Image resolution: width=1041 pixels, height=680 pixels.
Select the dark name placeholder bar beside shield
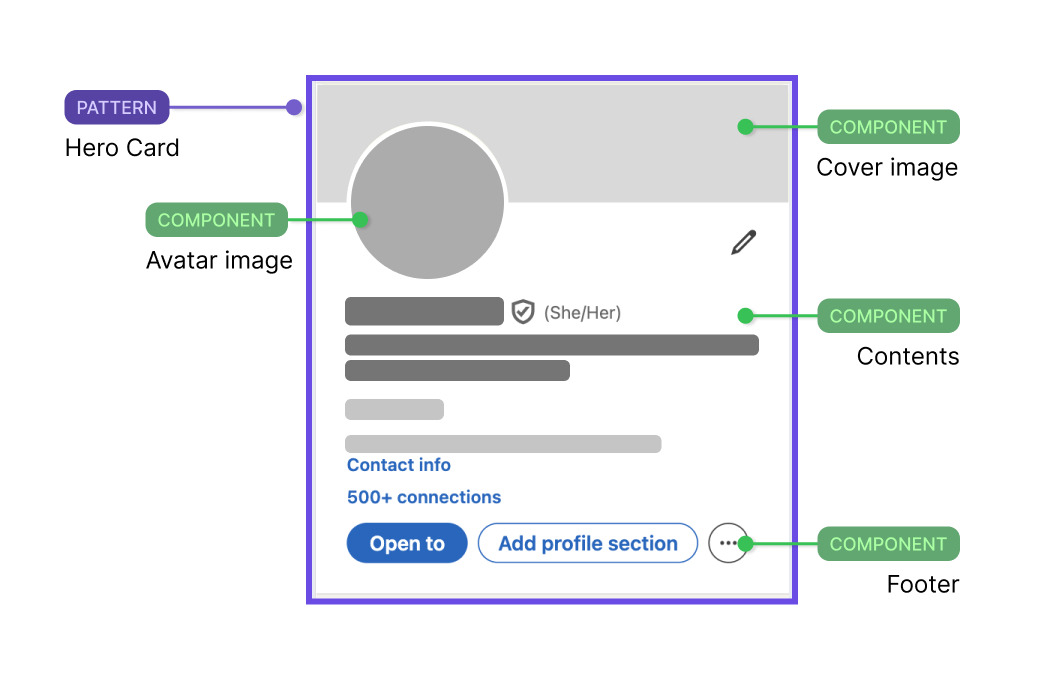click(424, 311)
